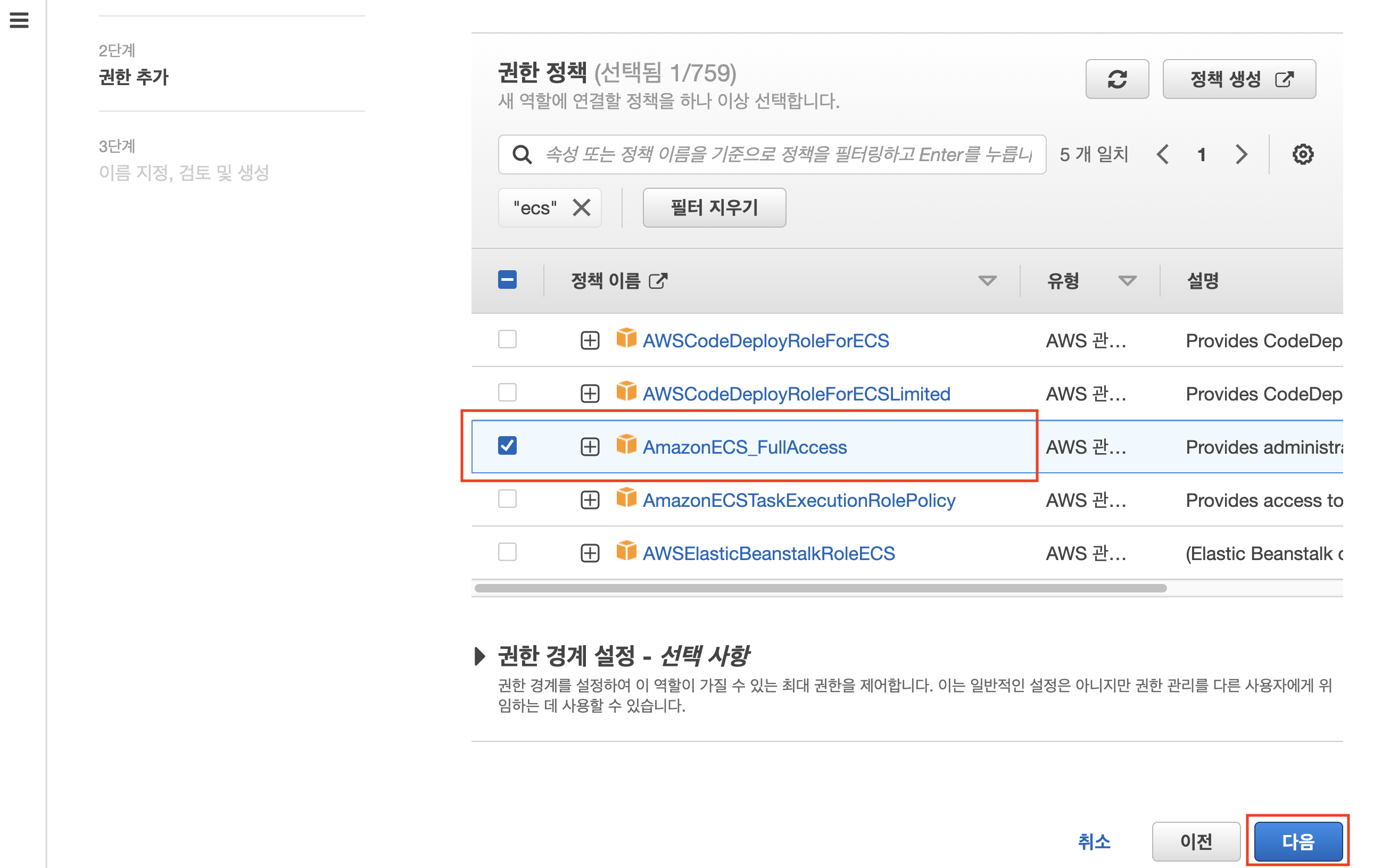Expand 권한 경계 설정 section
The image size is (1390, 868).
pyautogui.click(x=479, y=656)
